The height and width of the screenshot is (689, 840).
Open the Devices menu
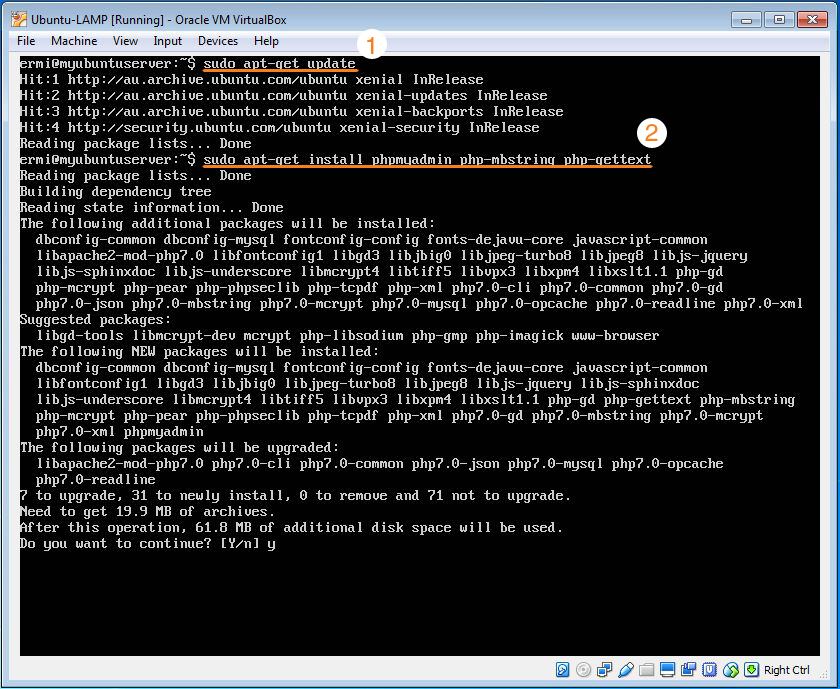218,41
